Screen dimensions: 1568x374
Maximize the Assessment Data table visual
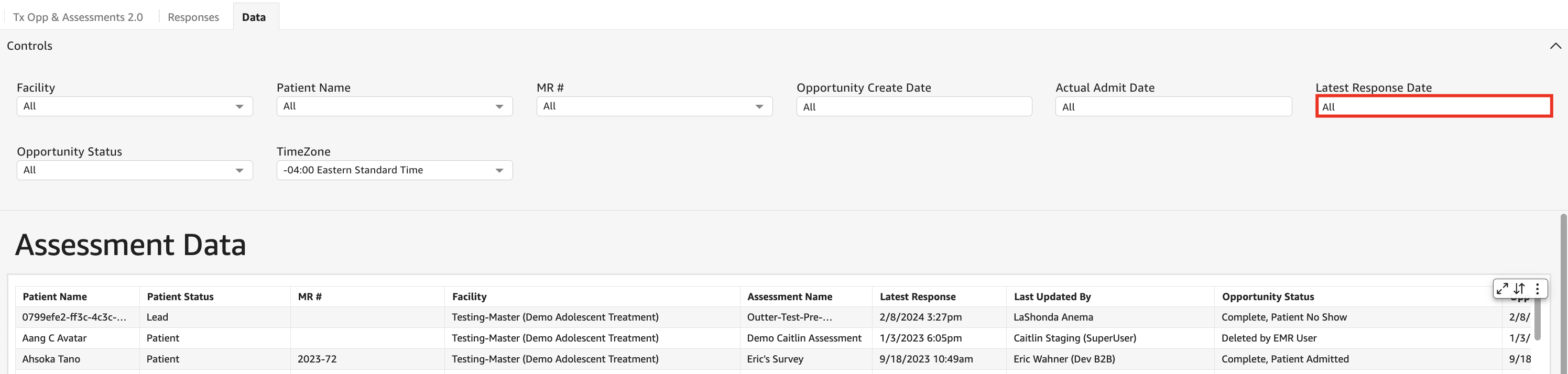point(1501,288)
